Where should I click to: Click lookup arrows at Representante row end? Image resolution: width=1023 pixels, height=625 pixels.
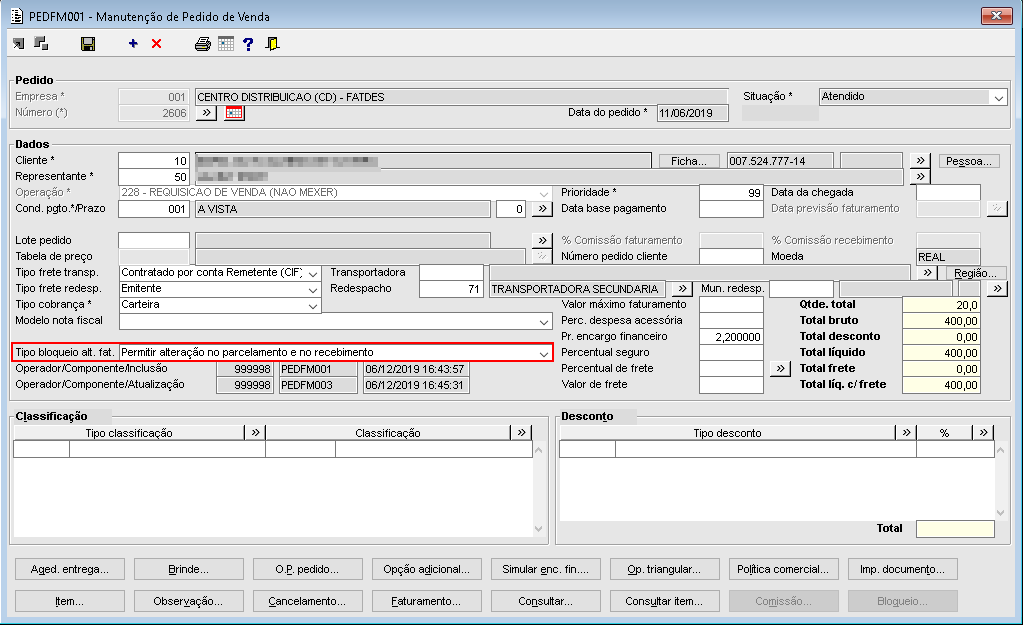(920, 176)
